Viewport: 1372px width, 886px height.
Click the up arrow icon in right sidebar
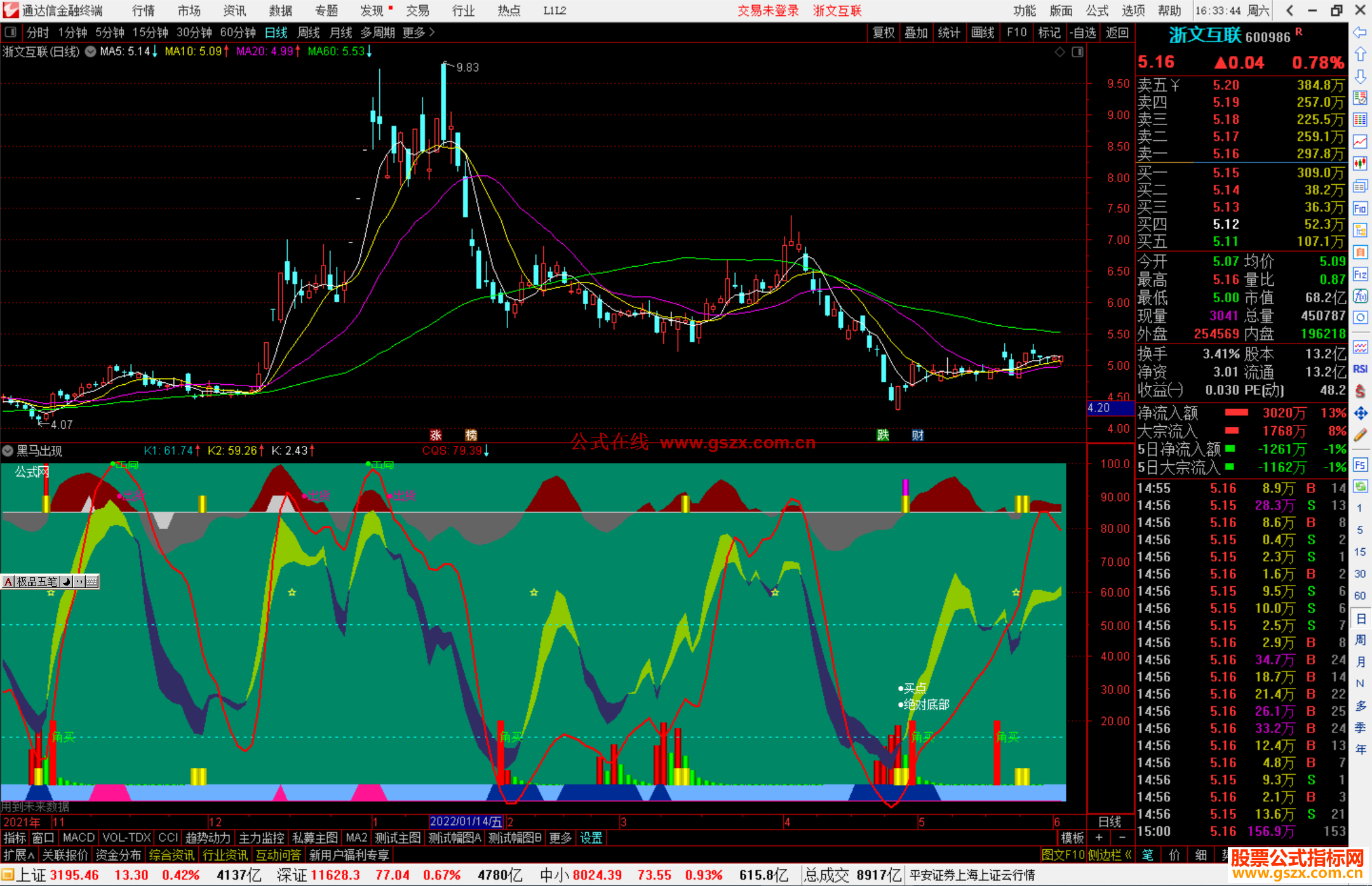[1360, 54]
